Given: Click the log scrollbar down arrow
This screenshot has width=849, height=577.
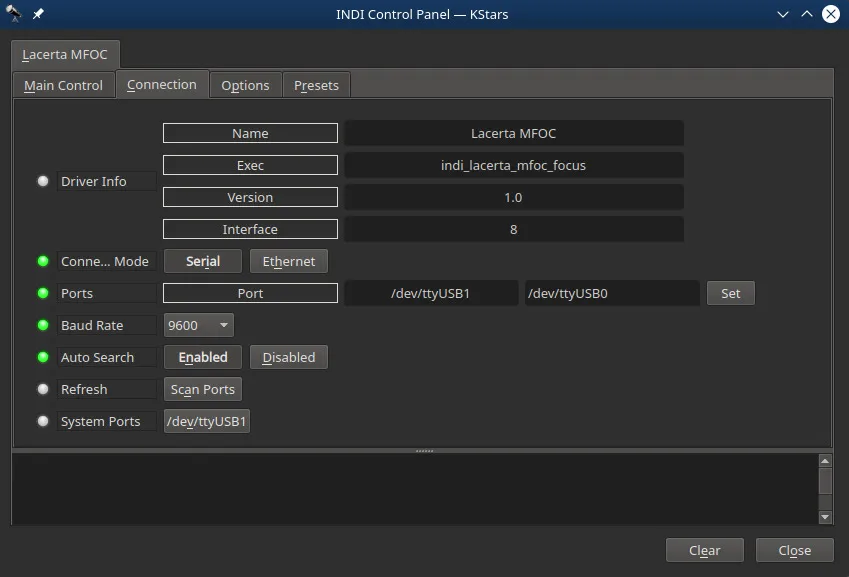Looking at the screenshot, I should point(825,517).
